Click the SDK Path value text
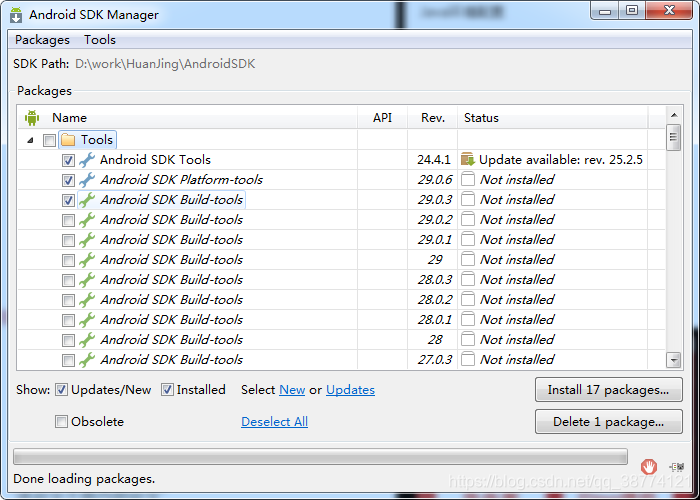The width and height of the screenshot is (700, 500). click(x=165, y=64)
